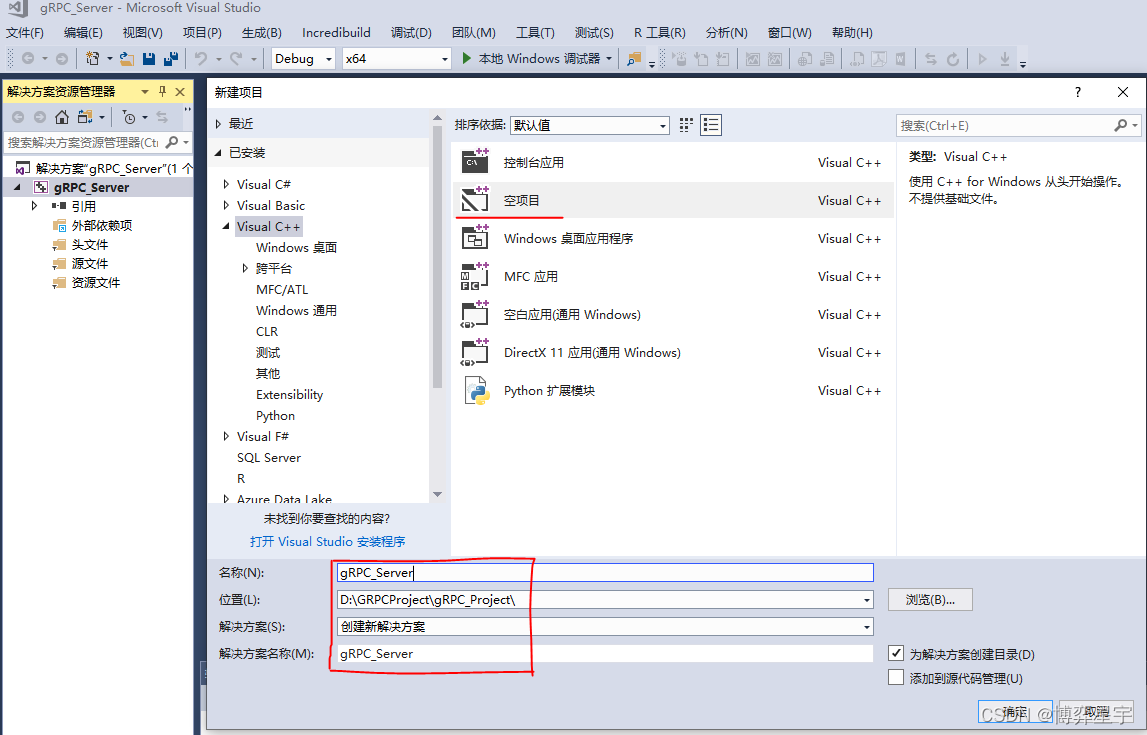The height and width of the screenshot is (735, 1147).
Task: Open the Edit (编辑) menu
Action: 83,33
